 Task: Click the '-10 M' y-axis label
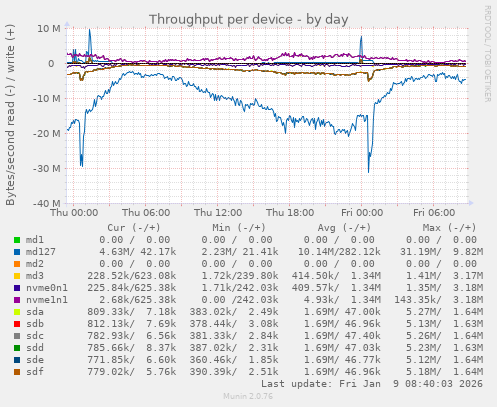[46, 99]
